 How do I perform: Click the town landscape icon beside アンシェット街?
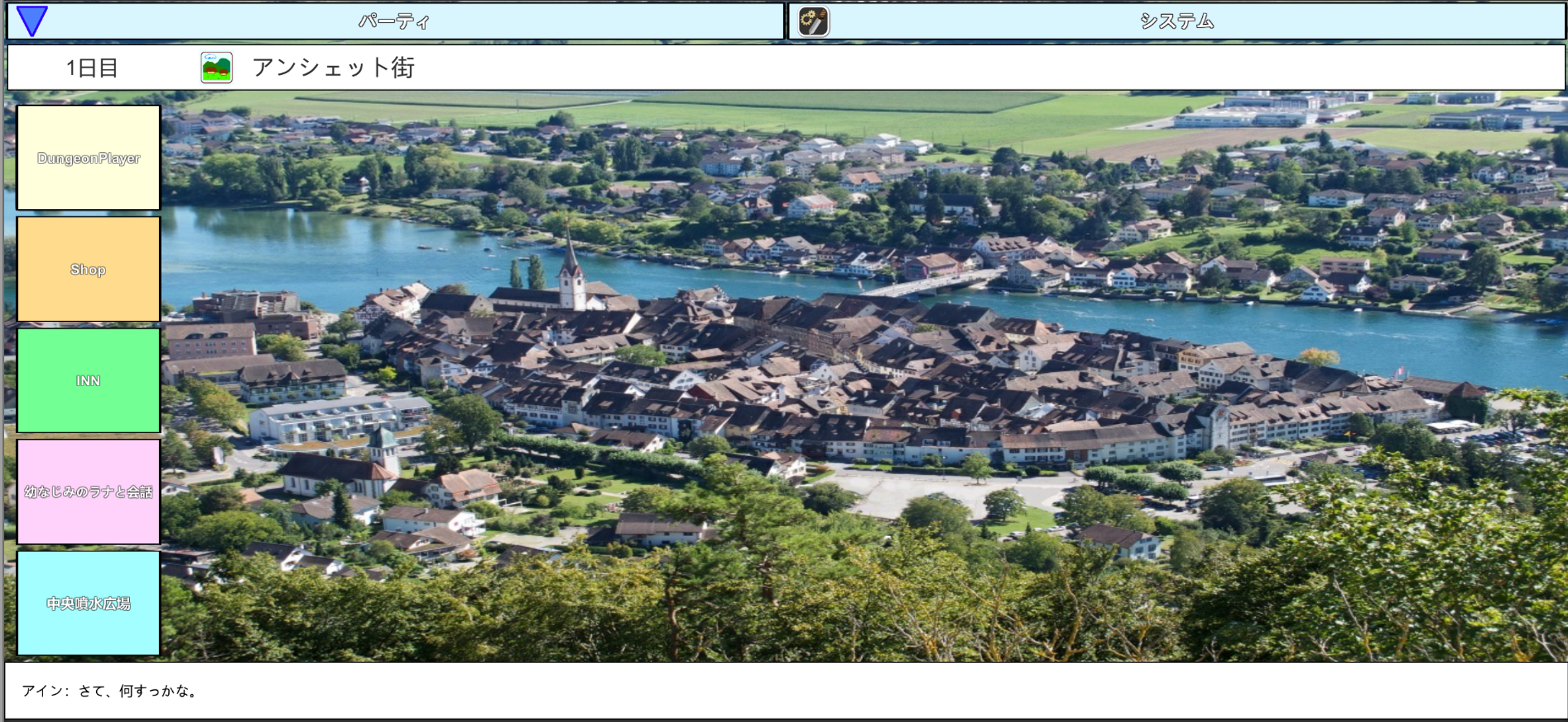216,68
